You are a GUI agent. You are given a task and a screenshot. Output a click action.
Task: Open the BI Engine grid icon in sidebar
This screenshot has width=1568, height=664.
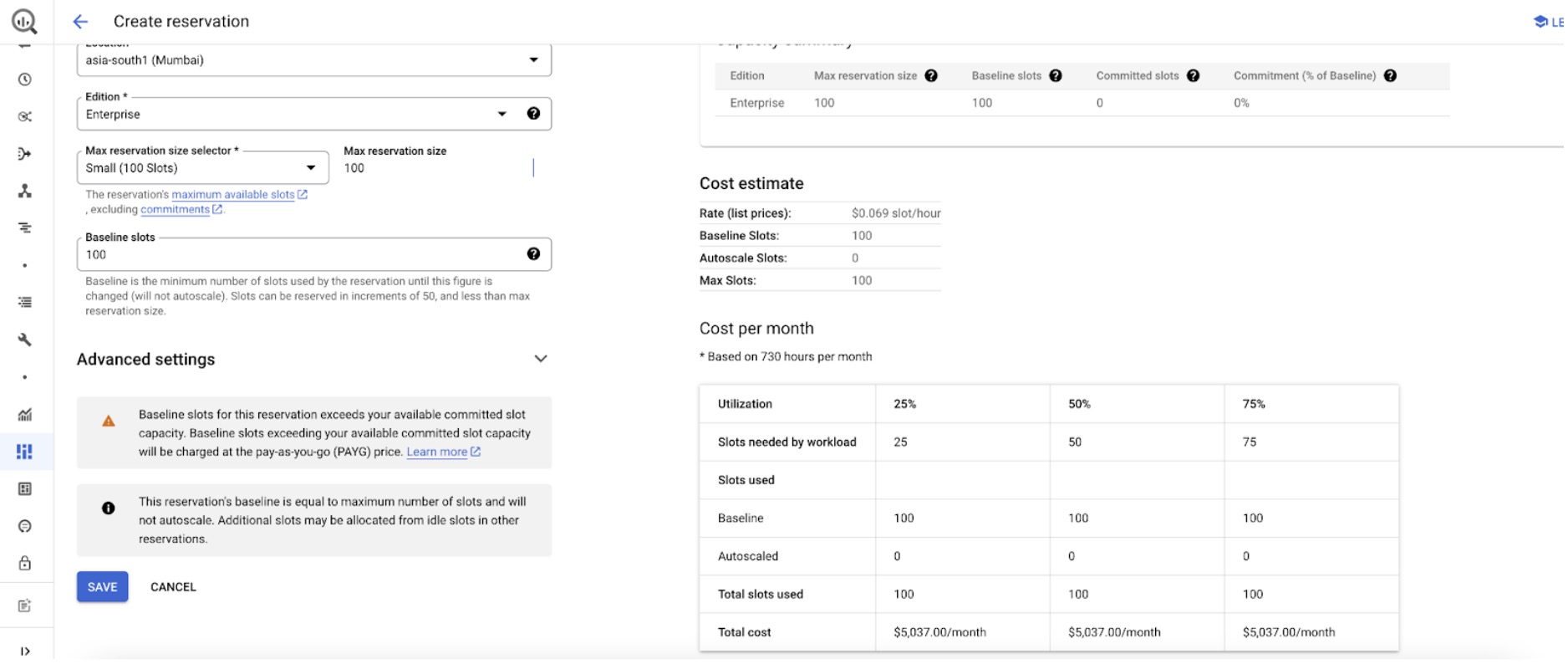click(x=25, y=489)
